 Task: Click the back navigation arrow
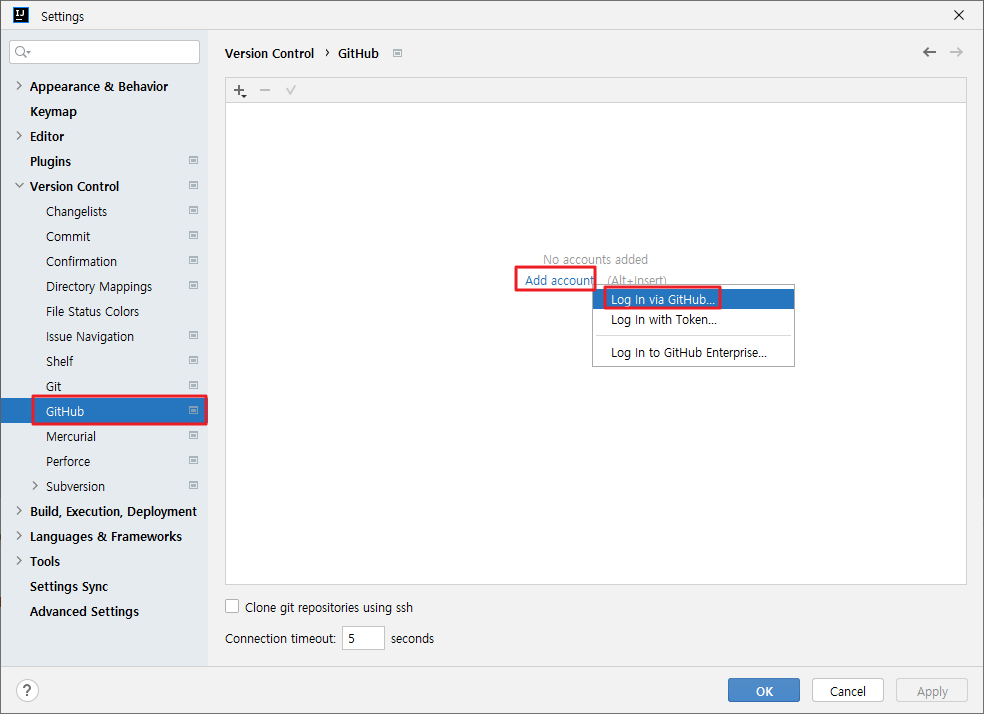[929, 52]
